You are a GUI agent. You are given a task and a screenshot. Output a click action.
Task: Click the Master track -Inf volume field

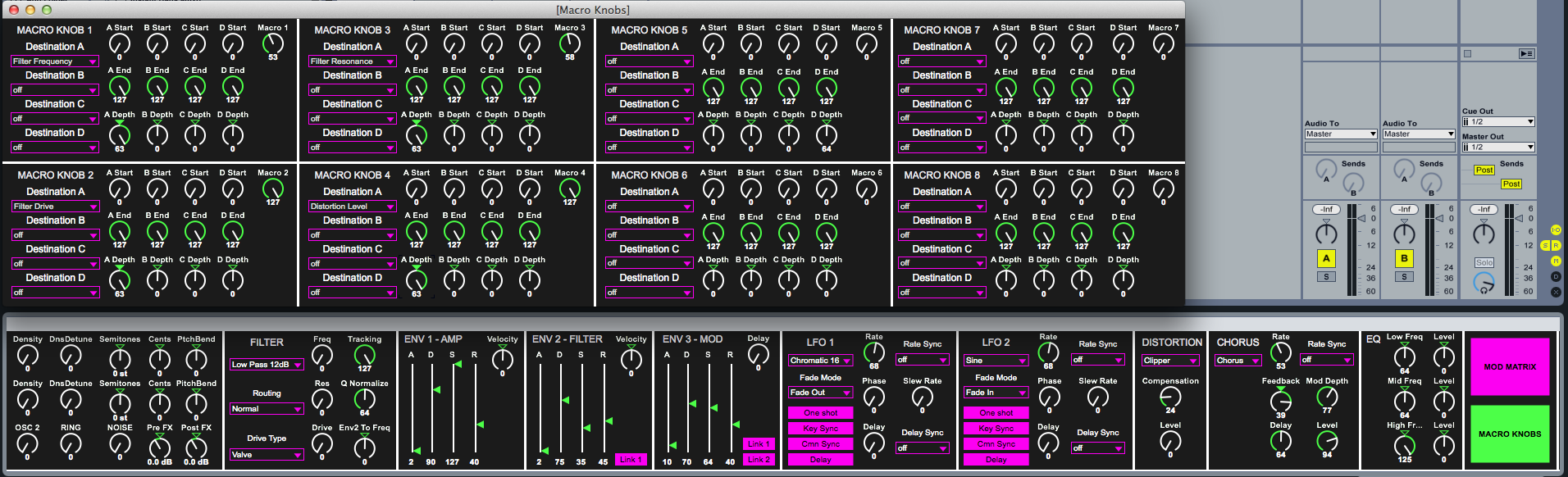tap(1484, 210)
